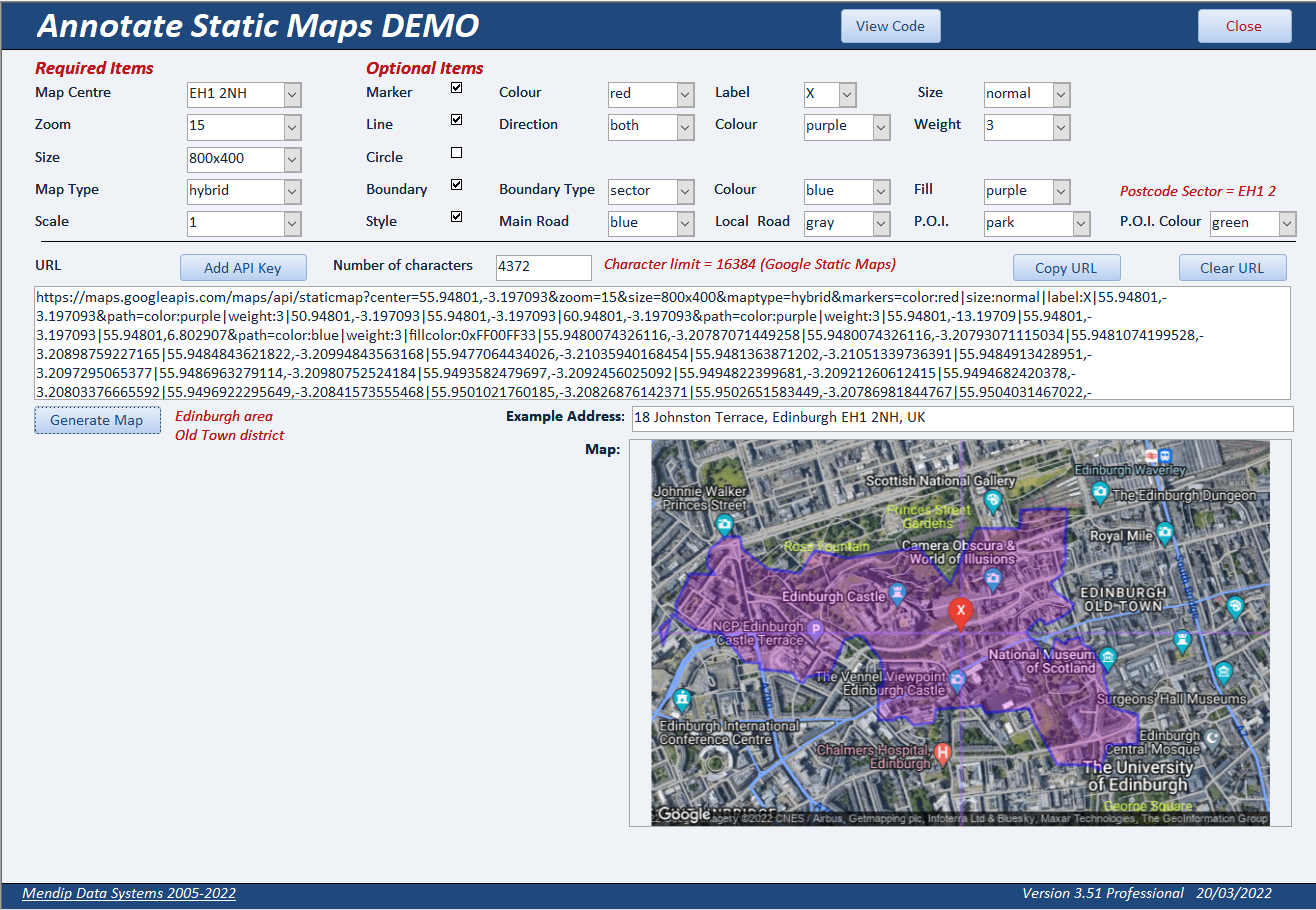Click the Number of characters field
The width and height of the screenshot is (1316, 910).
click(x=544, y=267)
